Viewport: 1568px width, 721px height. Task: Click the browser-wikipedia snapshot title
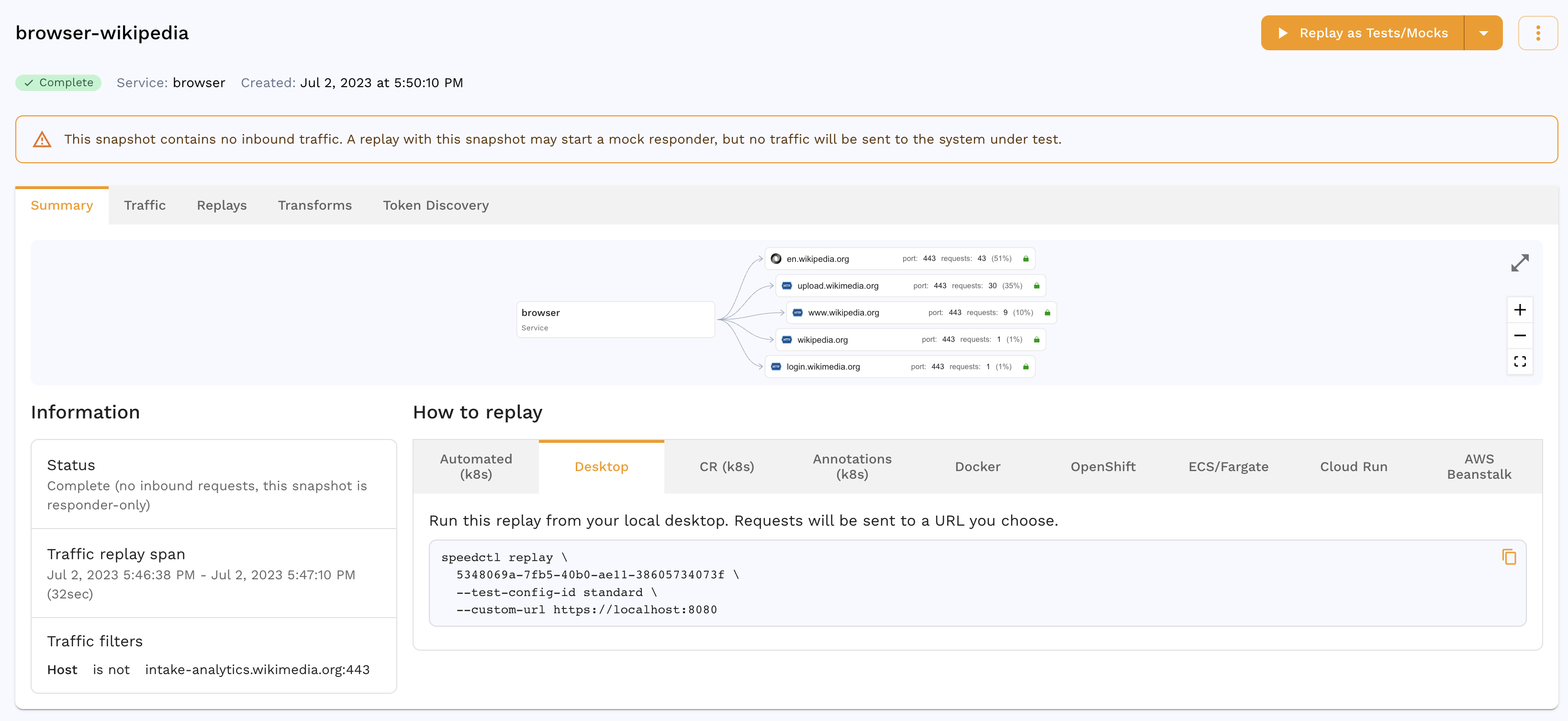coord(102,33)
